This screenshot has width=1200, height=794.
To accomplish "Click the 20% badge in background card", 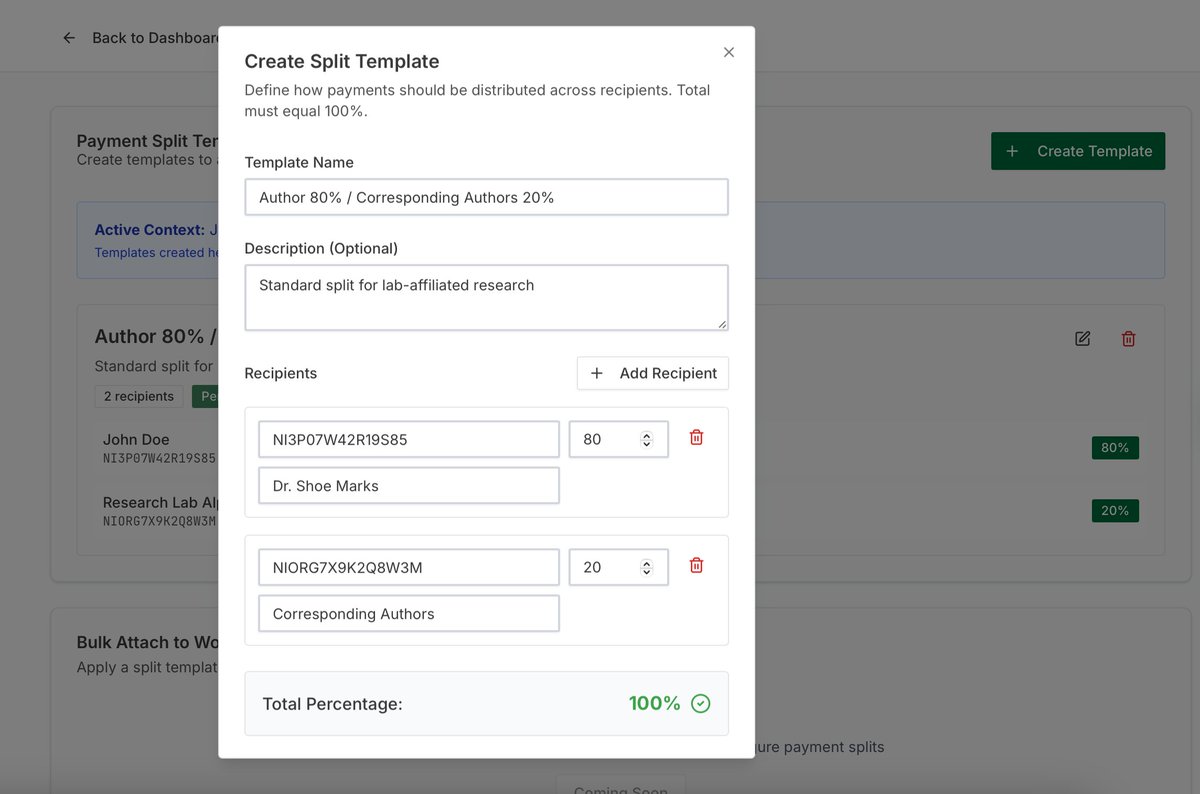I will pyautogui.click(x=1115, y=511).
